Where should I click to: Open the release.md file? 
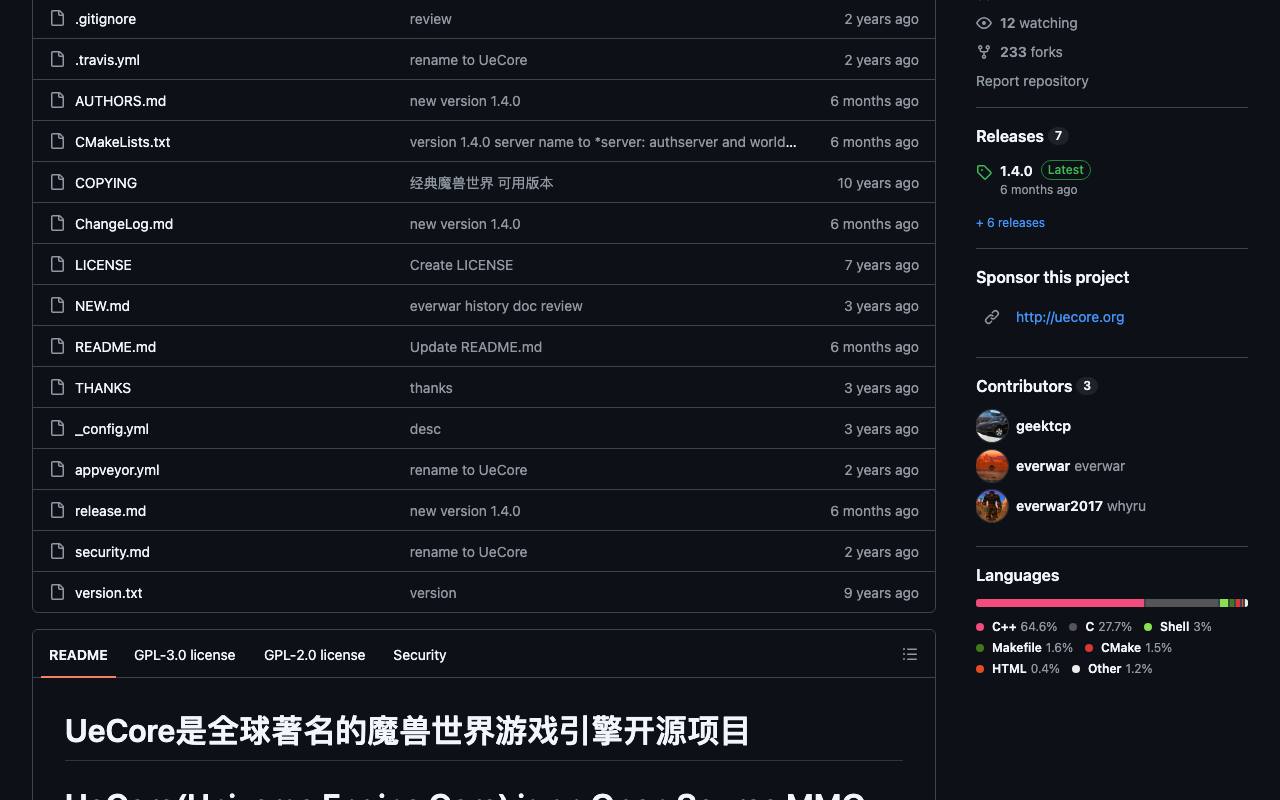pyautogui.click(x=111, y=511)
